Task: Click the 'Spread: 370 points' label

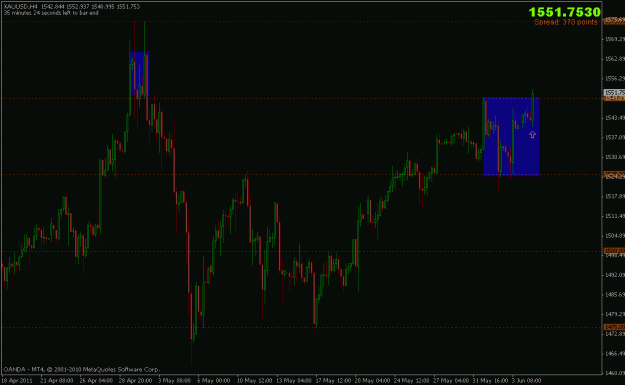Action: click(x=566, y=22)
